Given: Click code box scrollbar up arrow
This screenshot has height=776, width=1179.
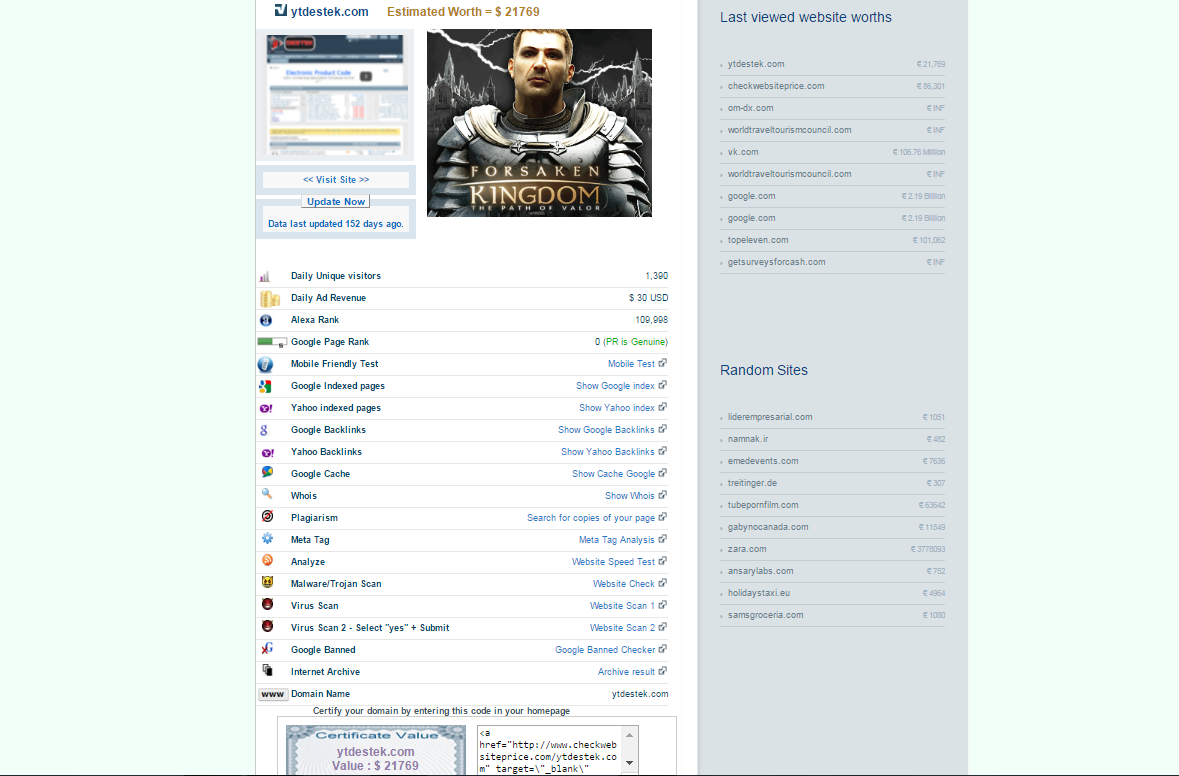Looking at the screenshot, I should pyautogui.click(x=630, y=735).
